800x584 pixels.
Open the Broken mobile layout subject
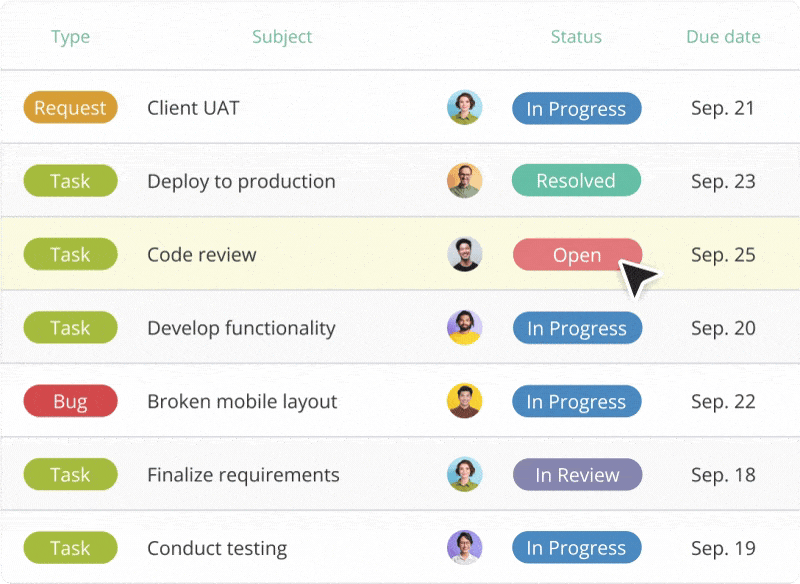point(242,401)
